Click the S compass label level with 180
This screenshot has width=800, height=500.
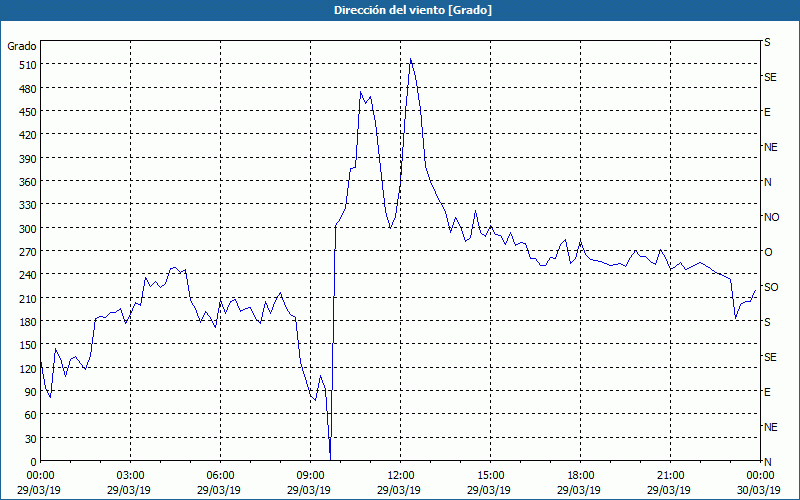coord(767,322)
